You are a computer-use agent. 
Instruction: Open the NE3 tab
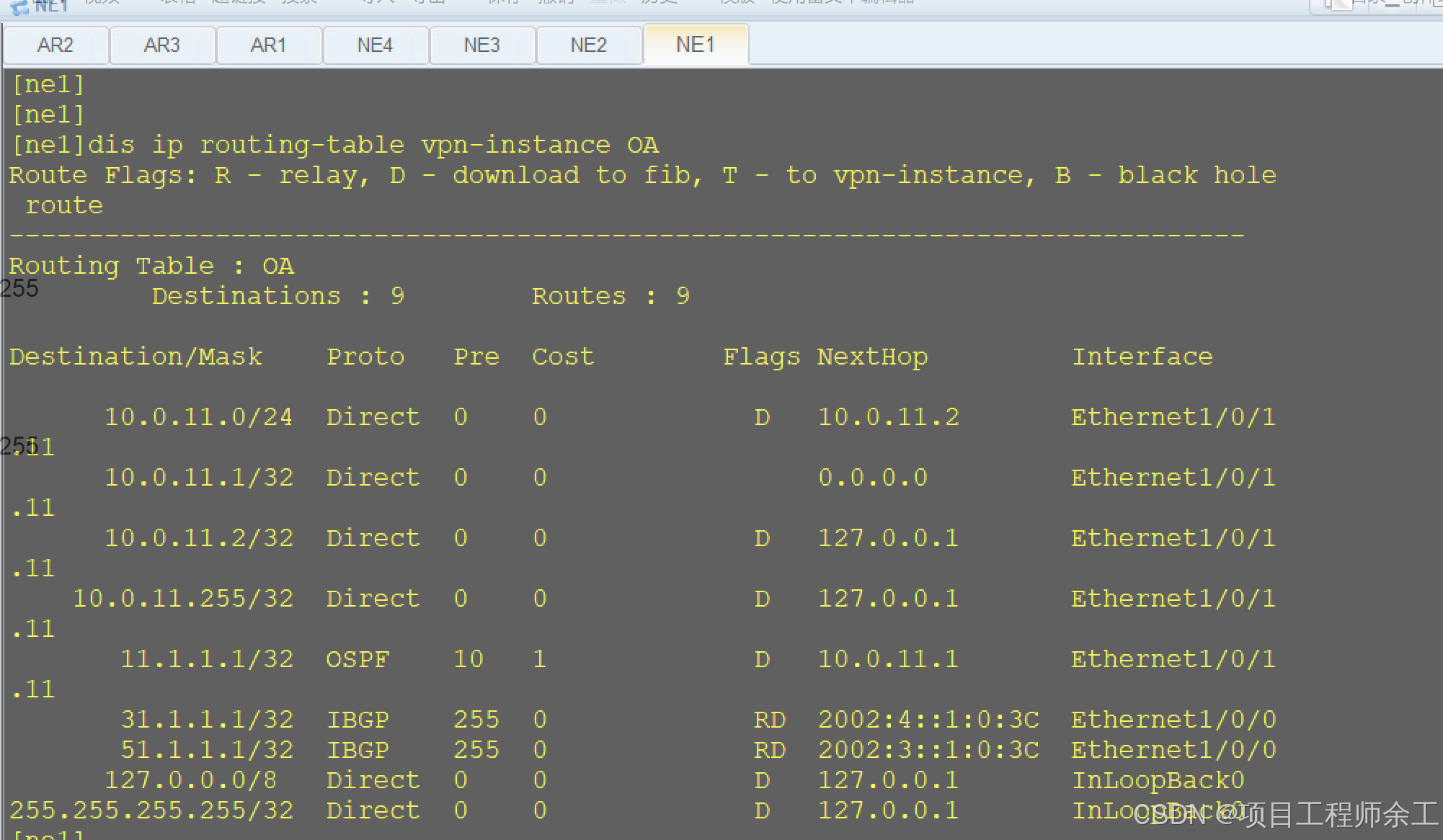481,45
